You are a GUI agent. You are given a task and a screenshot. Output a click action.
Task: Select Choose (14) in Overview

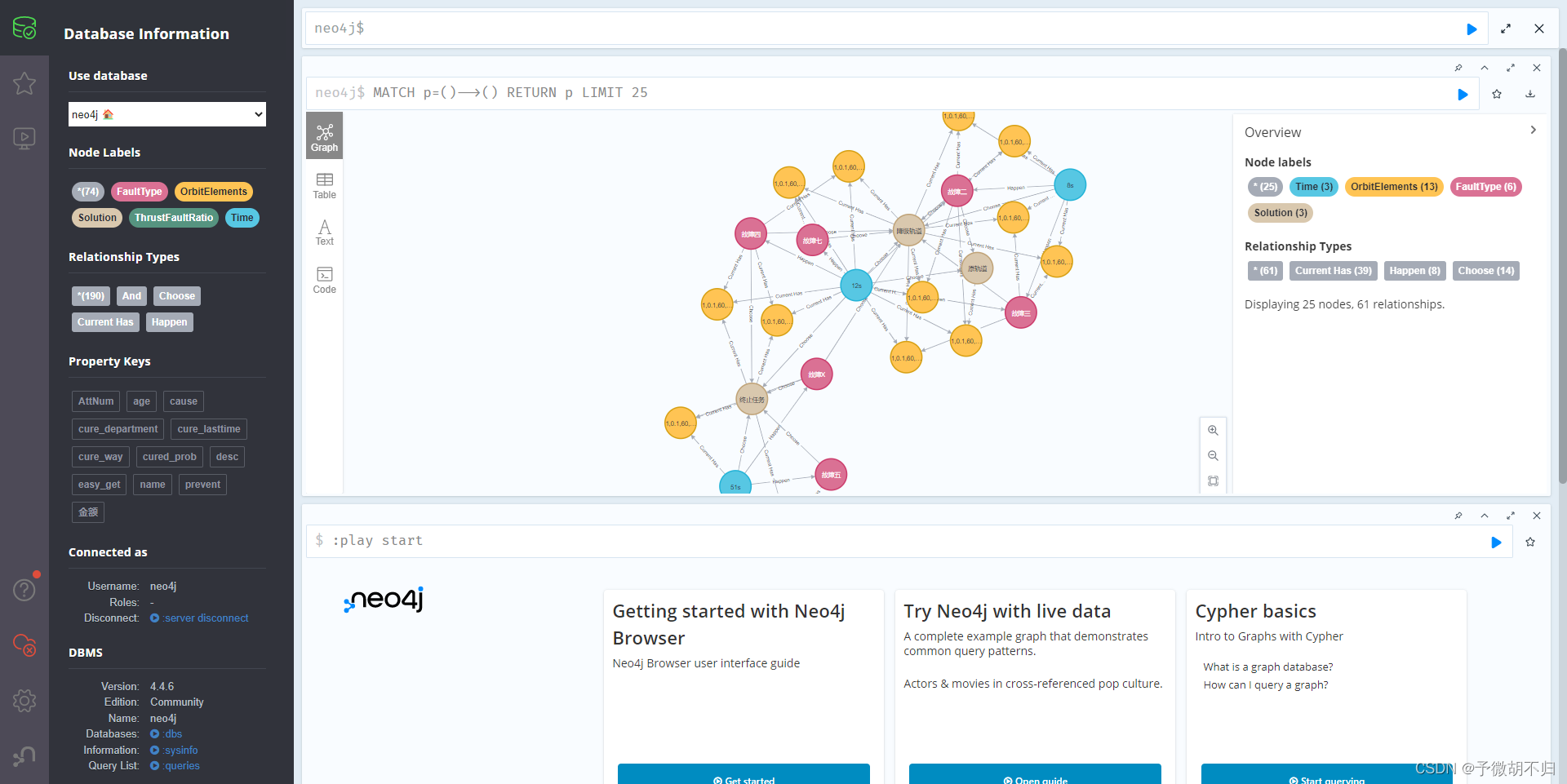coord(1485,271)
